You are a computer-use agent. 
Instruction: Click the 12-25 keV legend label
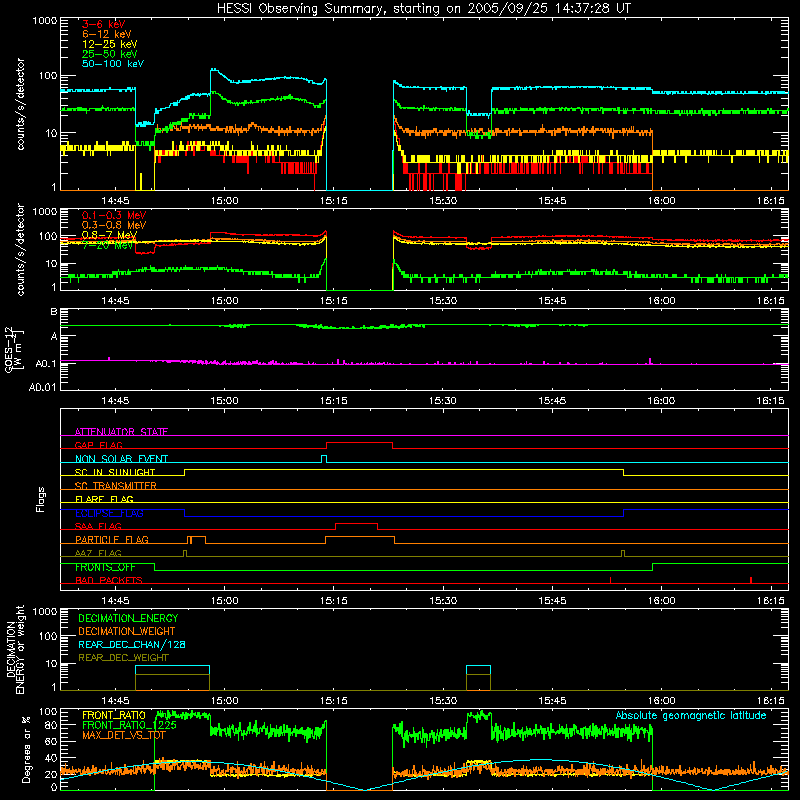point(109,44)
